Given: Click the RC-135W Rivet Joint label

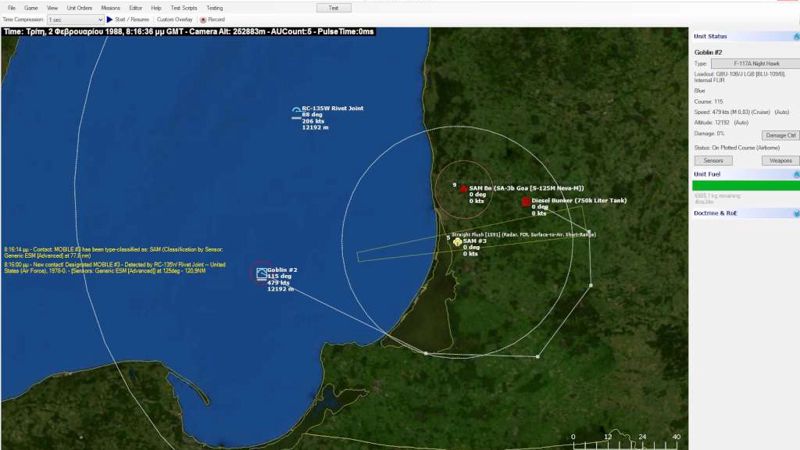Looking at the screenshot, I should [x=333, y=108].
